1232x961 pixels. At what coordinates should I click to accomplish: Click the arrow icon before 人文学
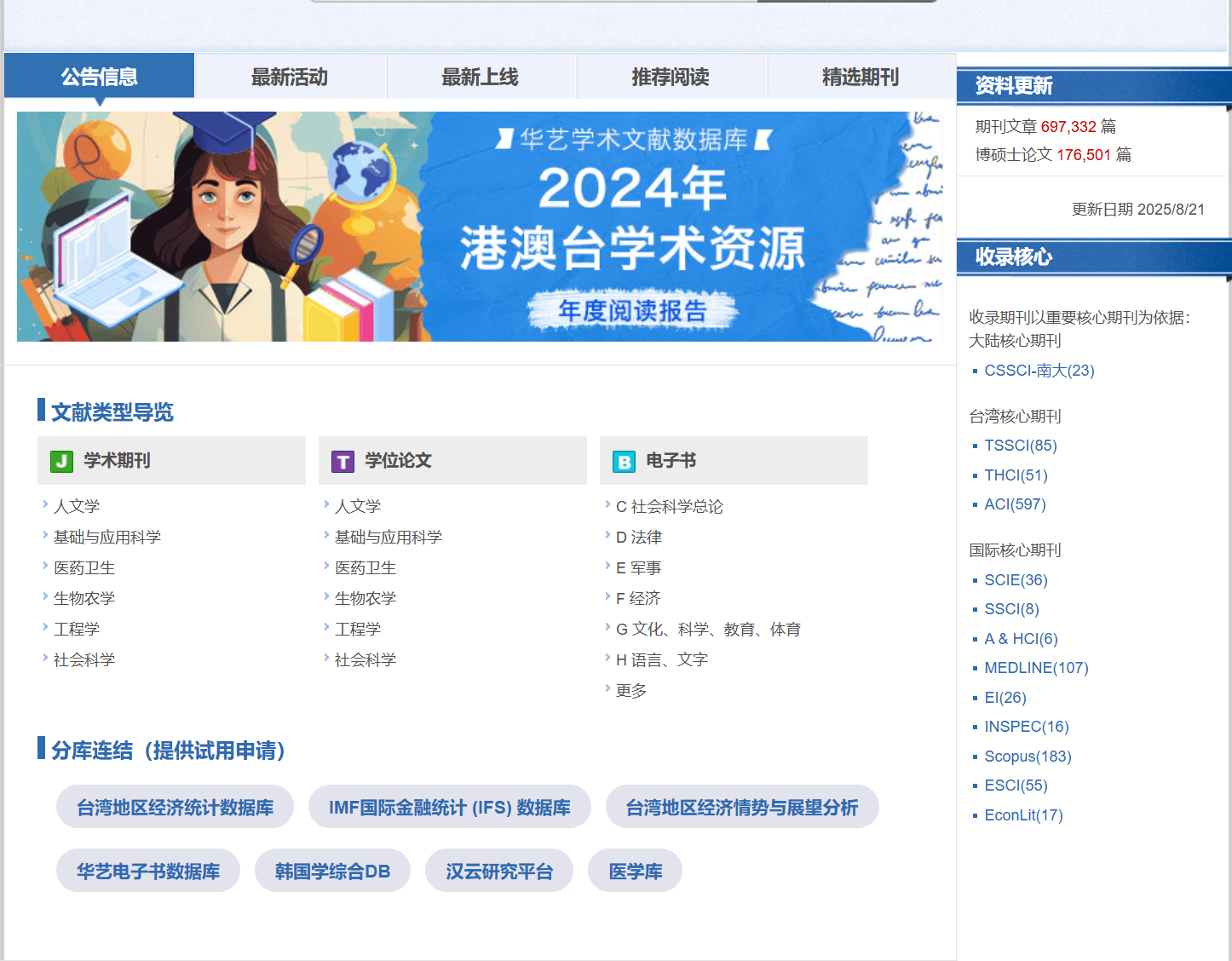pos(44,504)
